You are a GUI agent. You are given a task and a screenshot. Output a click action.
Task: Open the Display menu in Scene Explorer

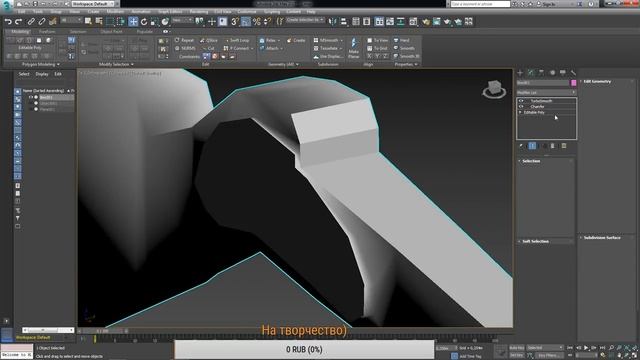(x=42, y=74)
